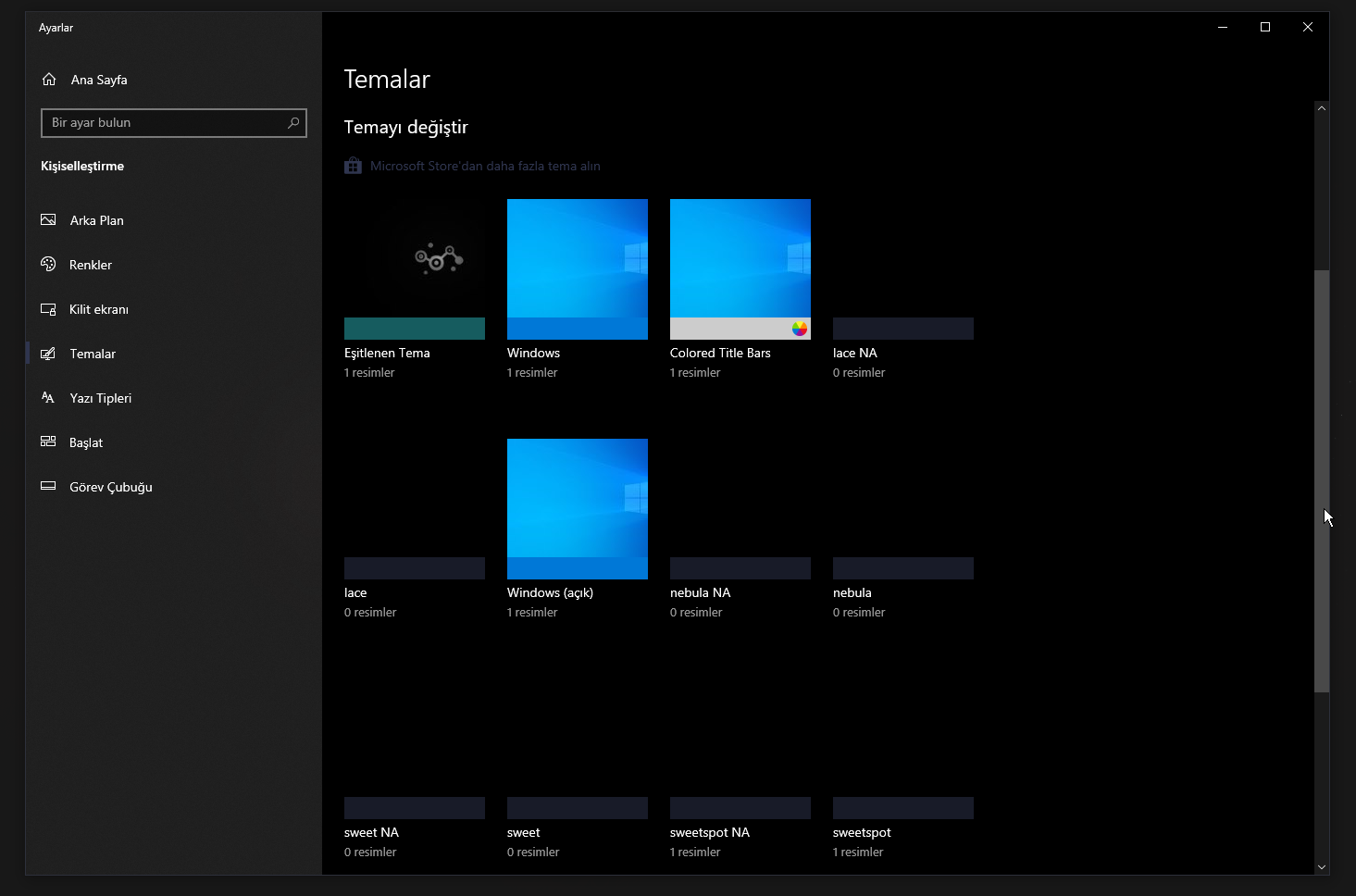Image resolution: width=1356 pixels, height=896 pixels.
Task: Click the scrollbar up arrow
Action: [x=1322, y=108]
